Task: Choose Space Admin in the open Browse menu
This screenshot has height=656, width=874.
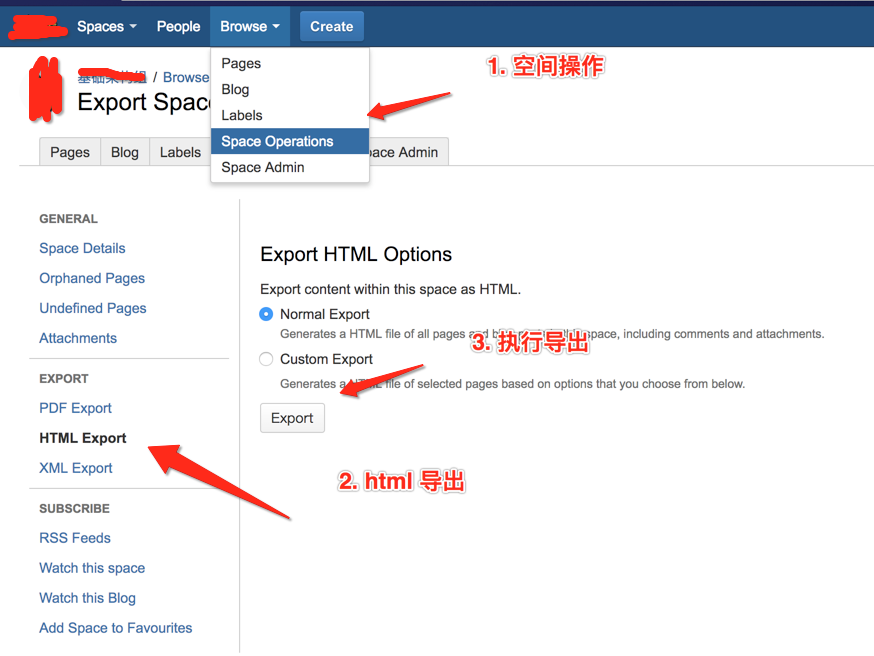Action: coord(262,167)
